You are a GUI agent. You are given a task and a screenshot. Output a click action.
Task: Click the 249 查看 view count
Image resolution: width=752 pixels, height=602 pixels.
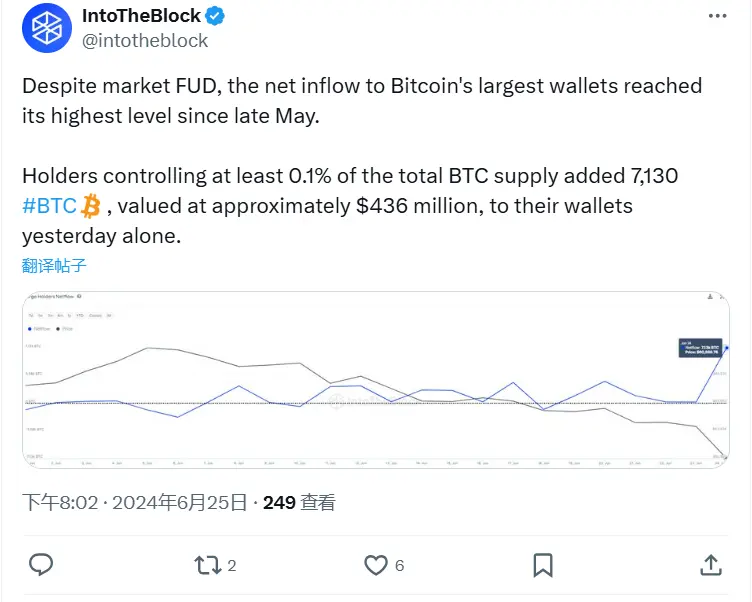click(299, 503)
